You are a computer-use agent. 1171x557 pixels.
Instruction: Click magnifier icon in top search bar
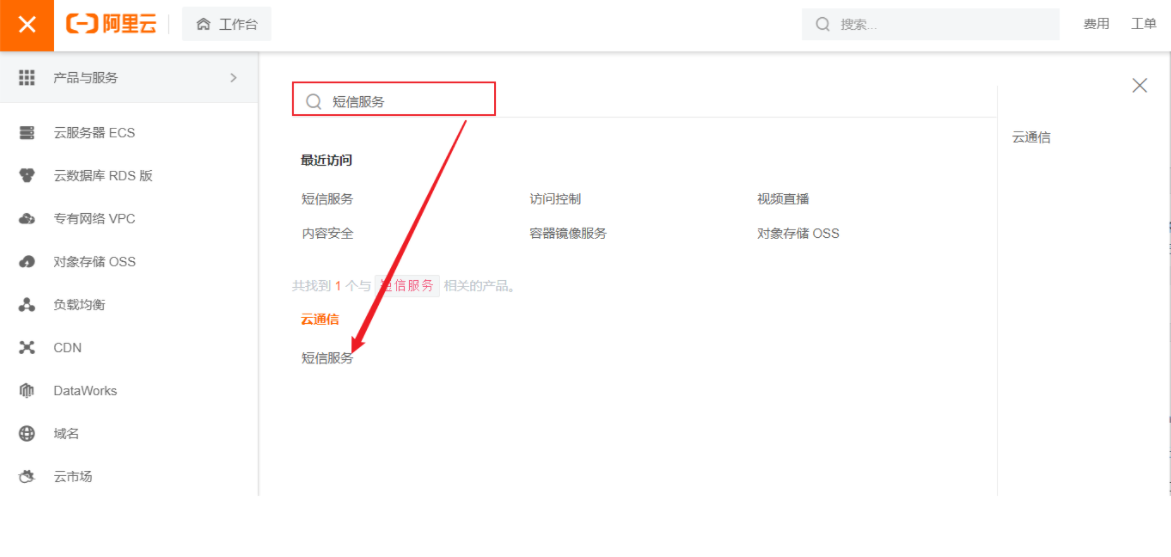click(822, 24)
